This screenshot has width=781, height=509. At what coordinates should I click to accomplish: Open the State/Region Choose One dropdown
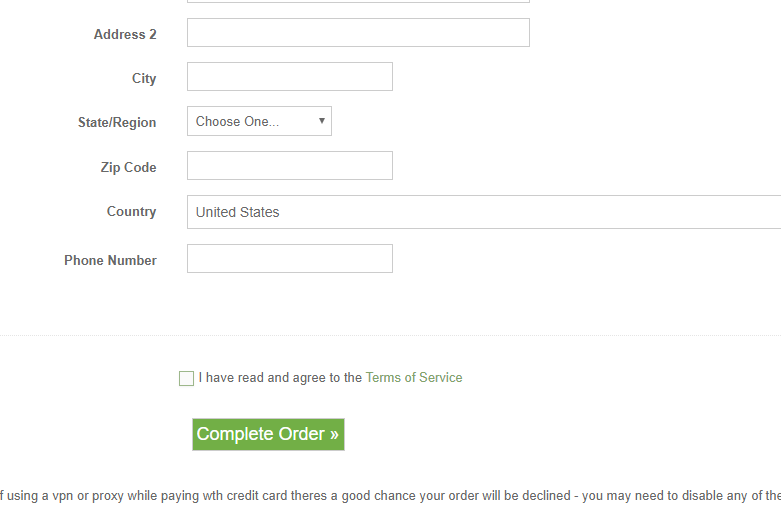pos(260,121)
